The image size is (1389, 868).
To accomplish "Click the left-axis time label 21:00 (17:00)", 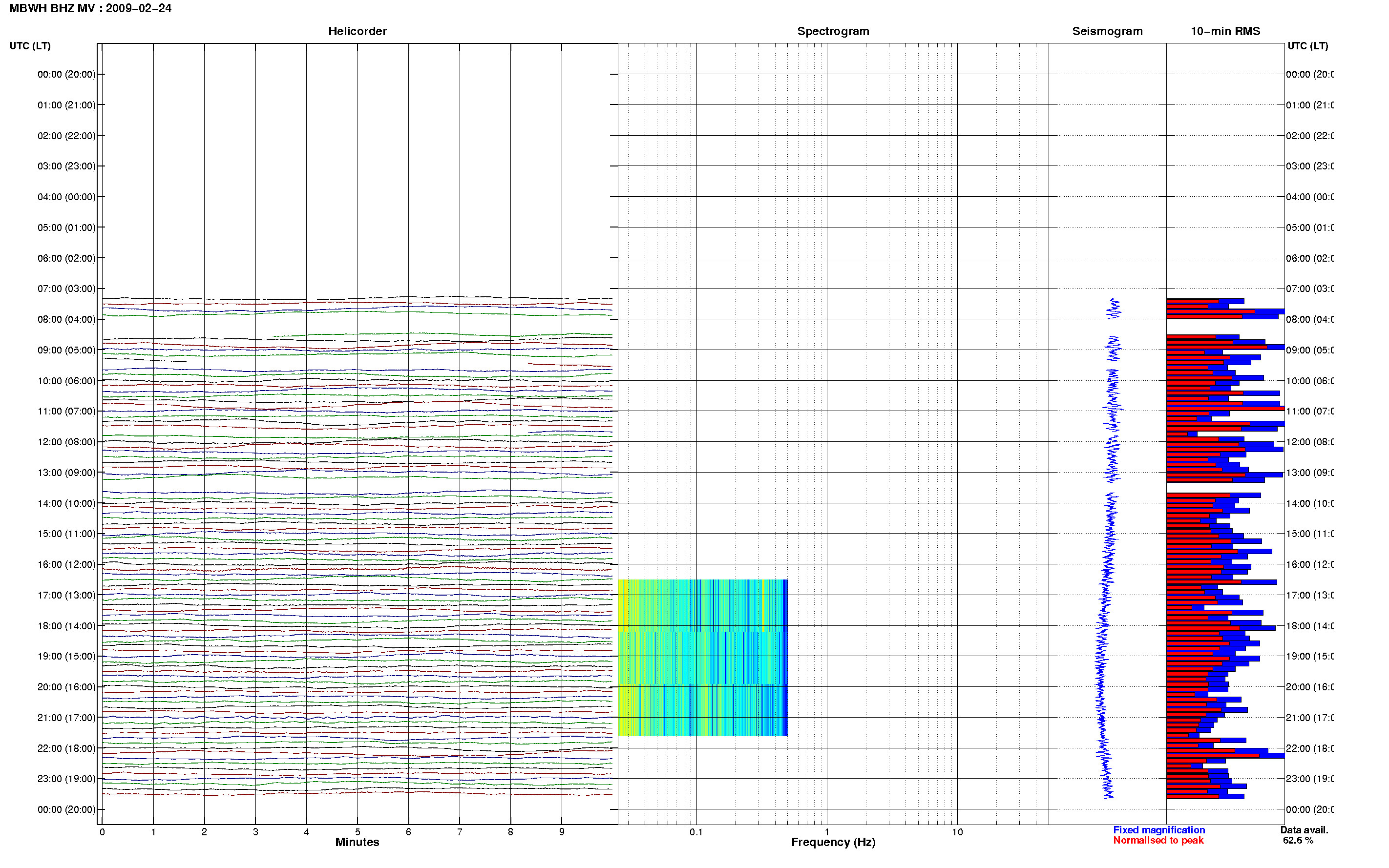I will click(x=66, y=718).
